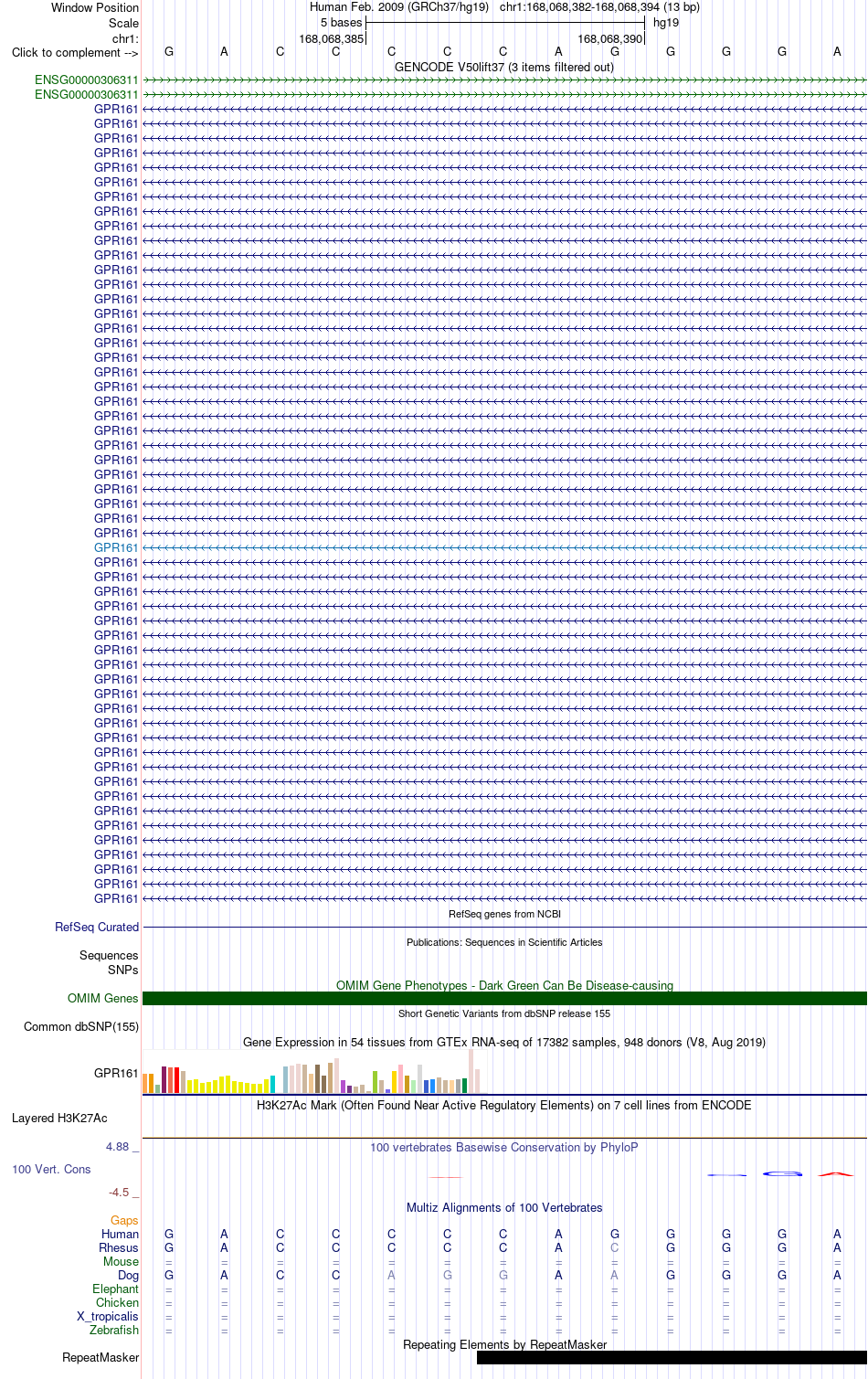This screenshot has width=868, height=1379.
Task: Click the 'Click to complement -->' label
Action: (75, 52)
